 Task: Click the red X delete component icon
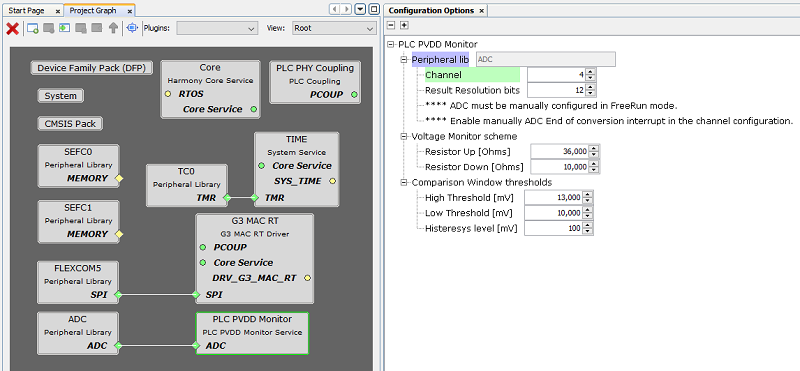coord(12,29)
